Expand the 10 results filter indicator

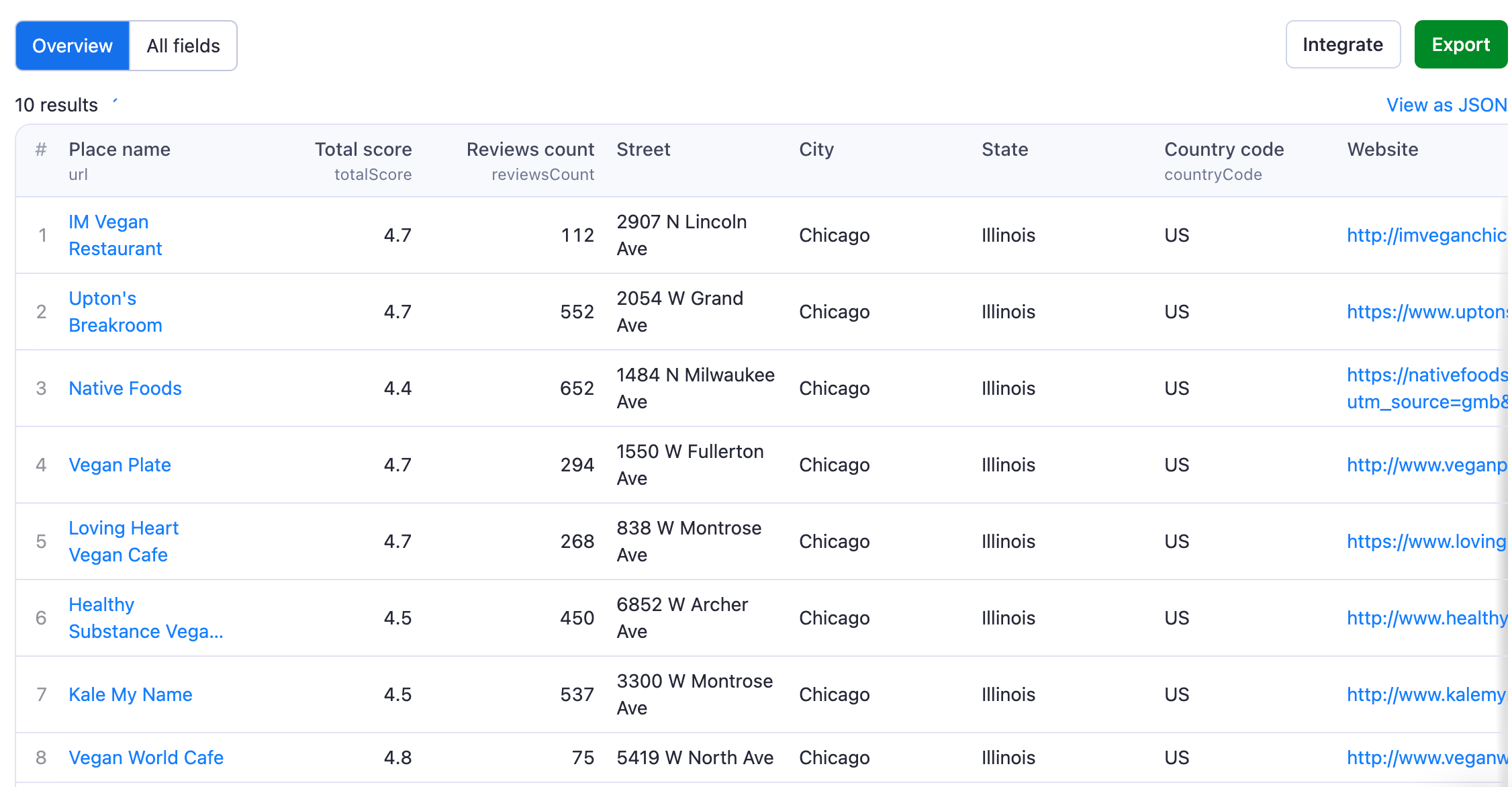tap(118, 103)
